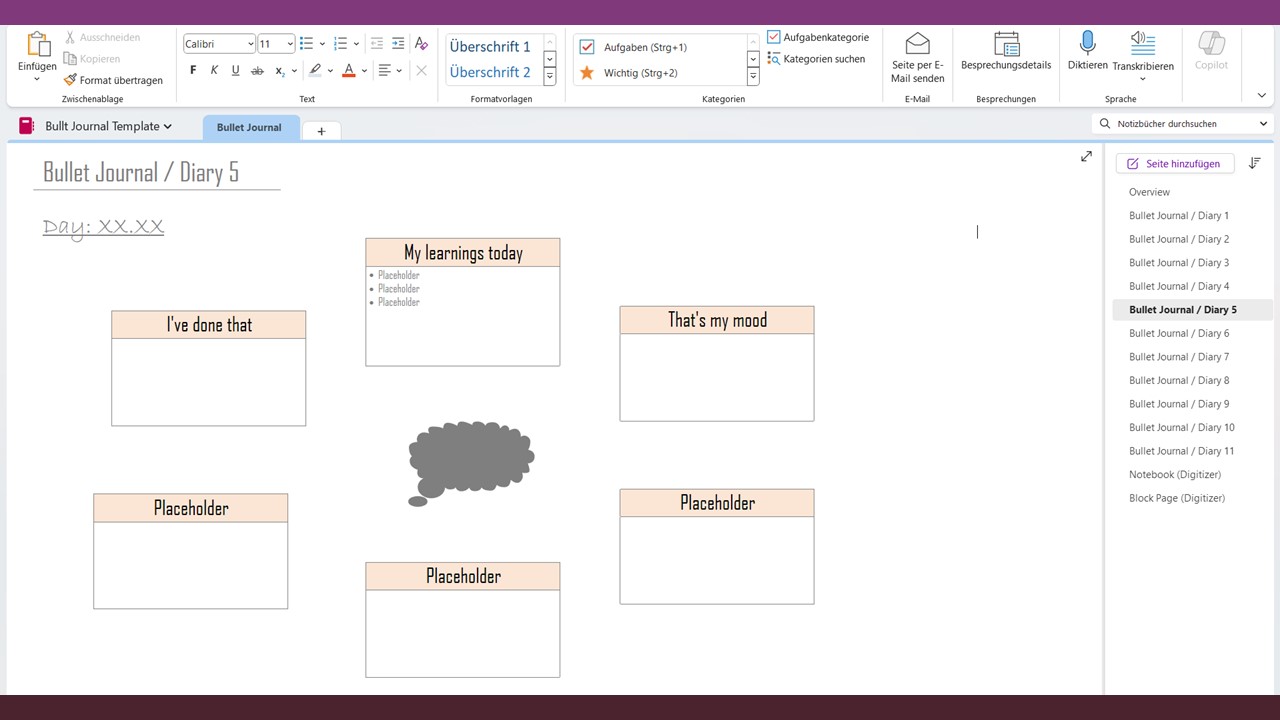Sort pages with the sort icon
The image size is (1280, 720).
1254,163
